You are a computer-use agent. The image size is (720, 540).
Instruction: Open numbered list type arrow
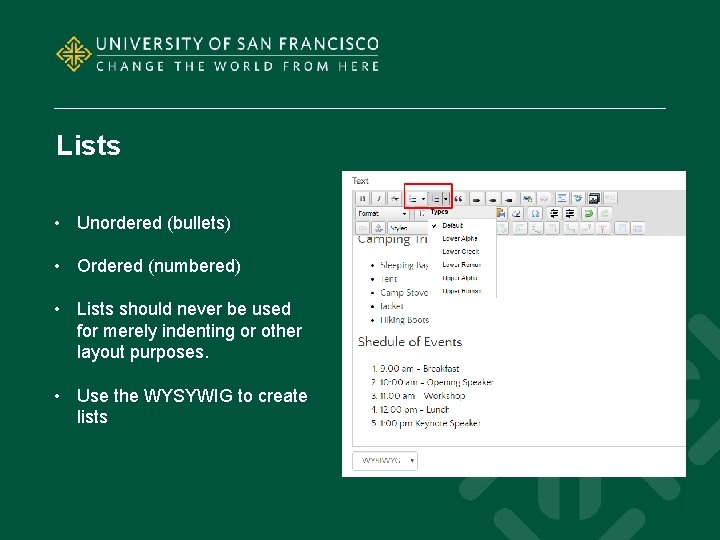pyautogui.click(x=446, y=199)
